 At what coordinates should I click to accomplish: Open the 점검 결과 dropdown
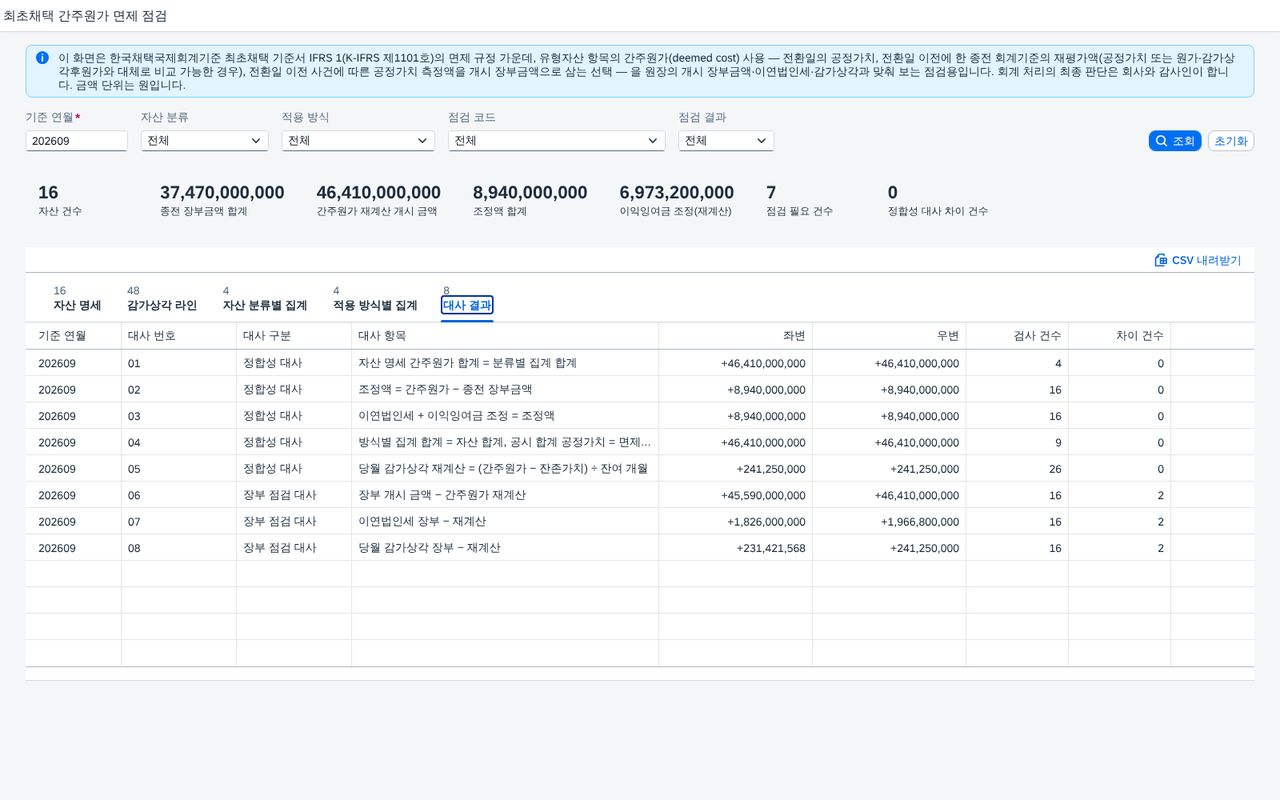[726, 141]
